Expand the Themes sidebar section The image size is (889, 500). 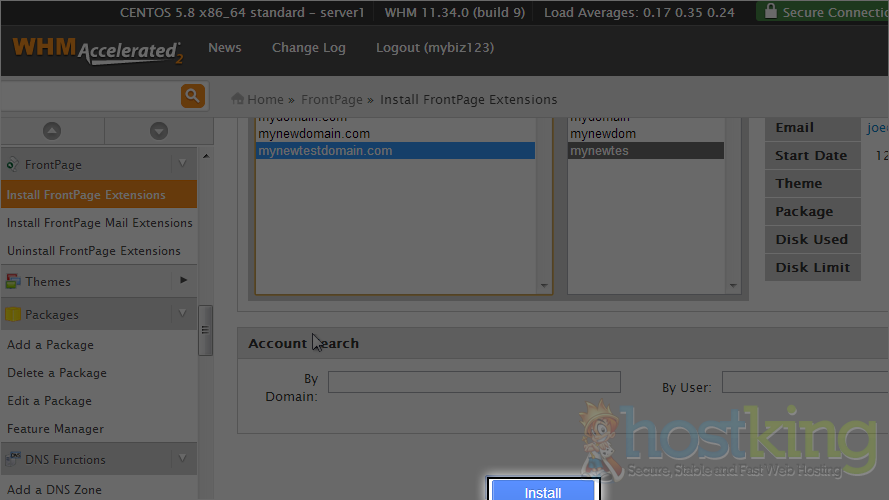click(183, 281)
